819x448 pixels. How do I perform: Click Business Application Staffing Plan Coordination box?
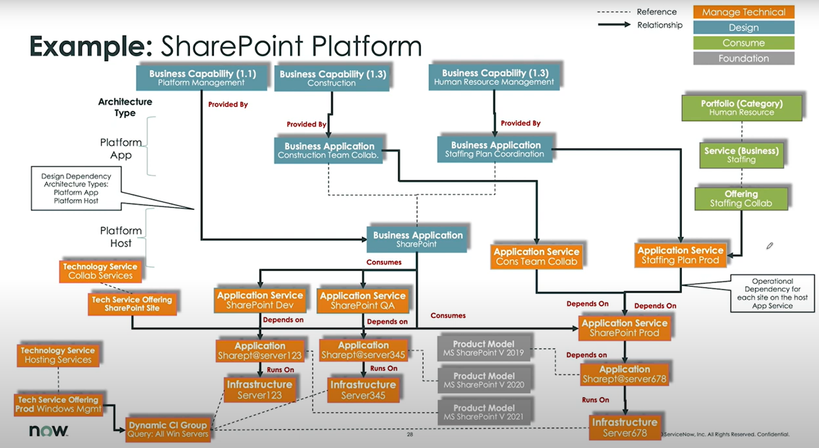tap(495, 149)
